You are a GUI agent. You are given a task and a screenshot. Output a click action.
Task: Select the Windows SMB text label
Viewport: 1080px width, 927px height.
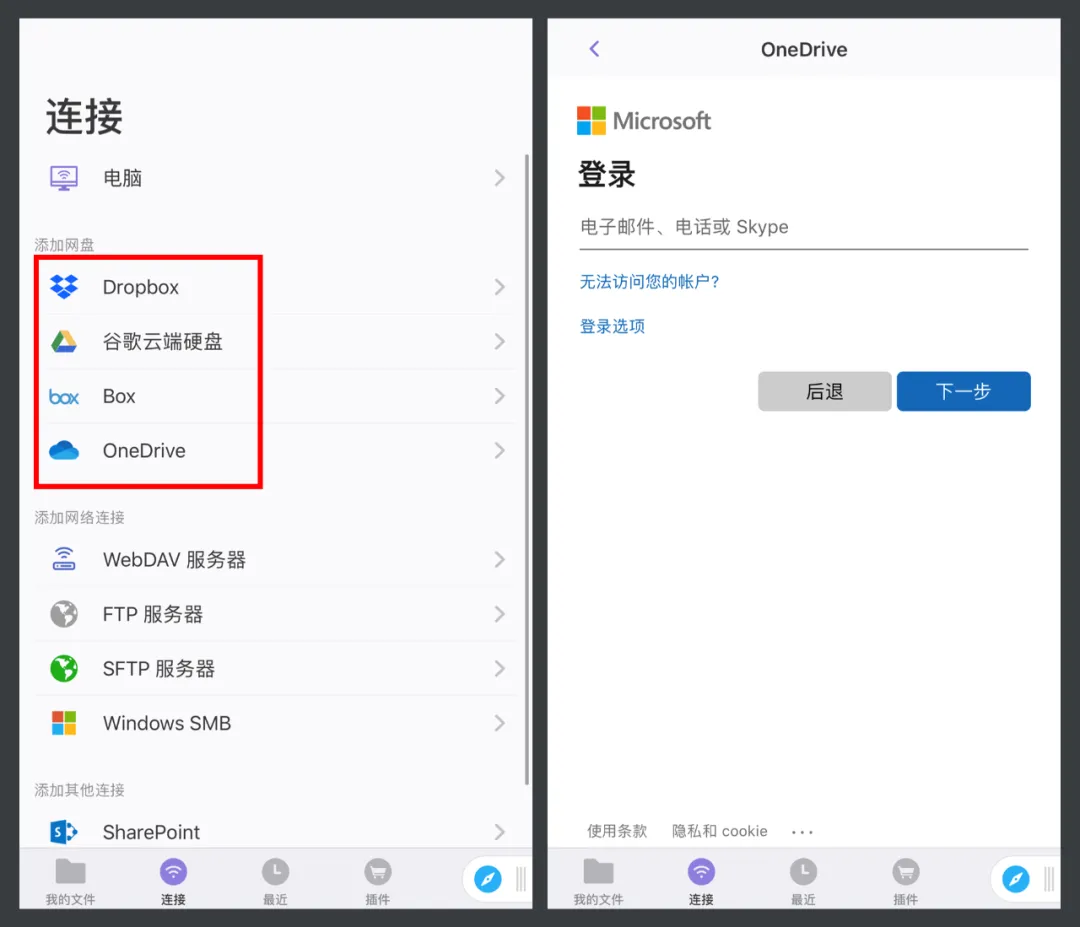(x=167, y=723)
